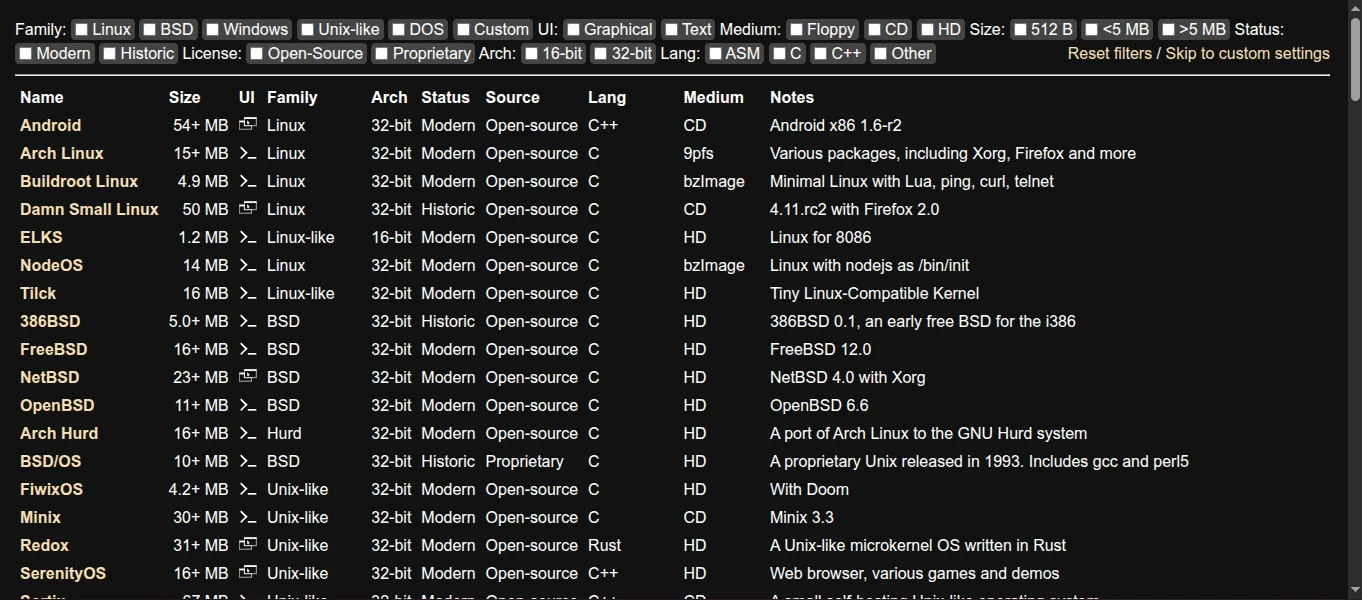The image size is (1362, 600).
Task: Click the terminal icon in ELKS row
Action: tap(248, 237)
